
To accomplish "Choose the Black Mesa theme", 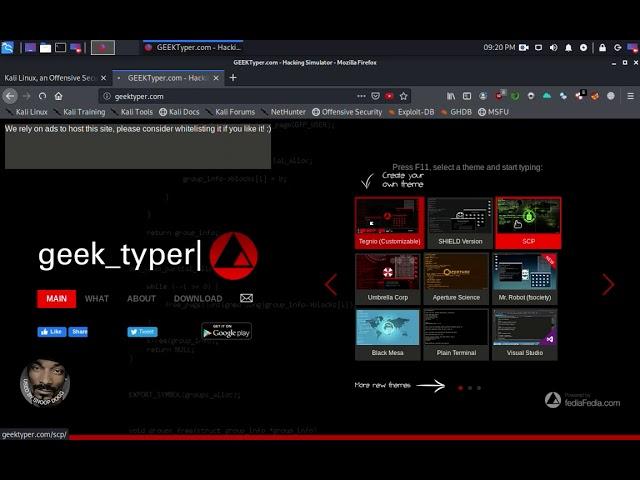I will pos(388,335).
